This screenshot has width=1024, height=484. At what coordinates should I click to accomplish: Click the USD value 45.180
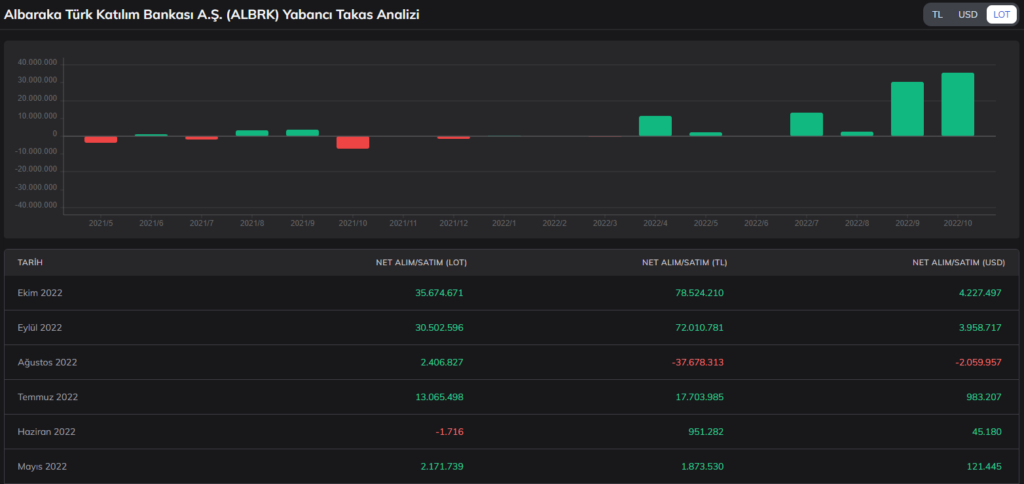point(987,432)
